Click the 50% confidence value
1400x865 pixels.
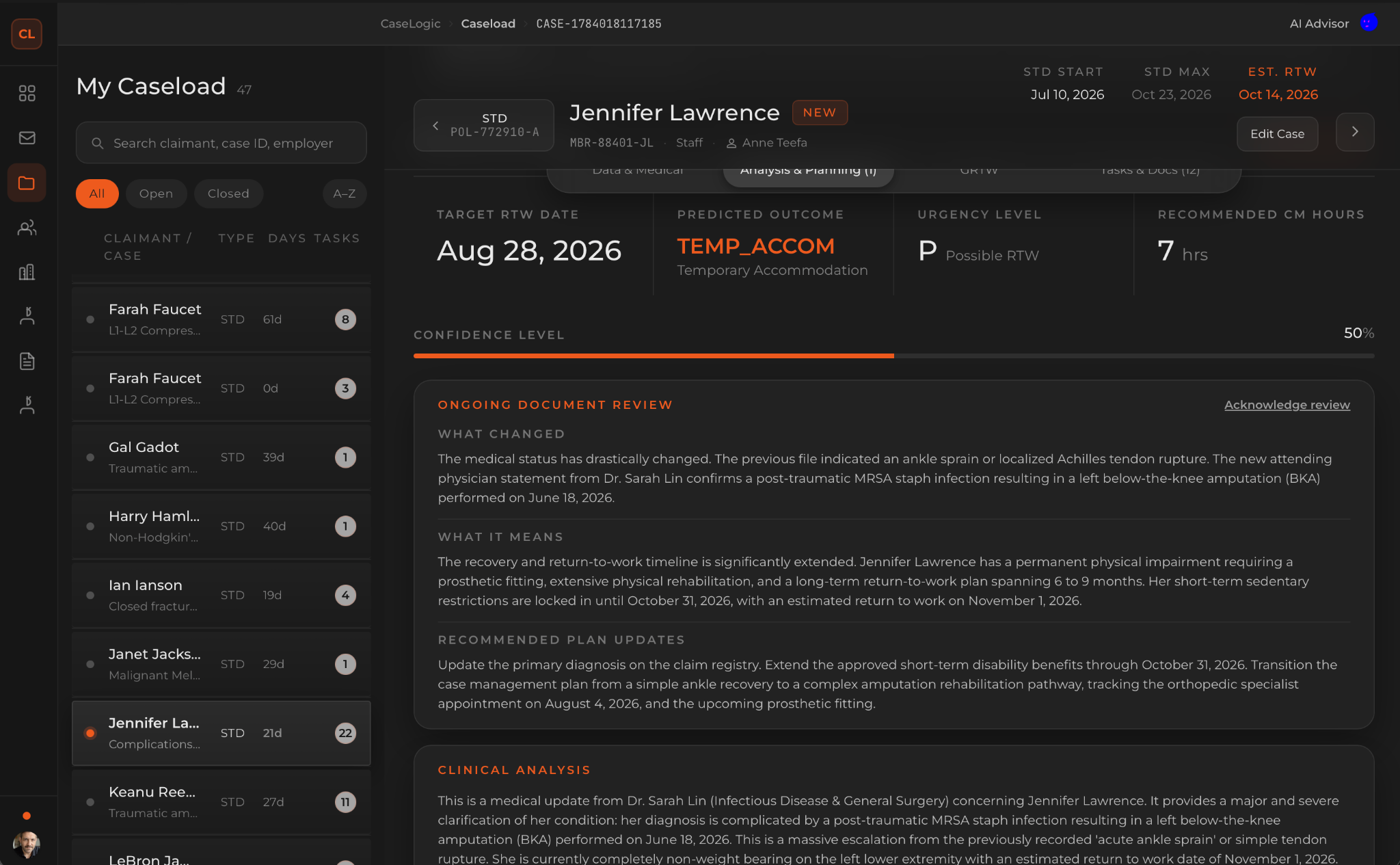[1358, 333]
